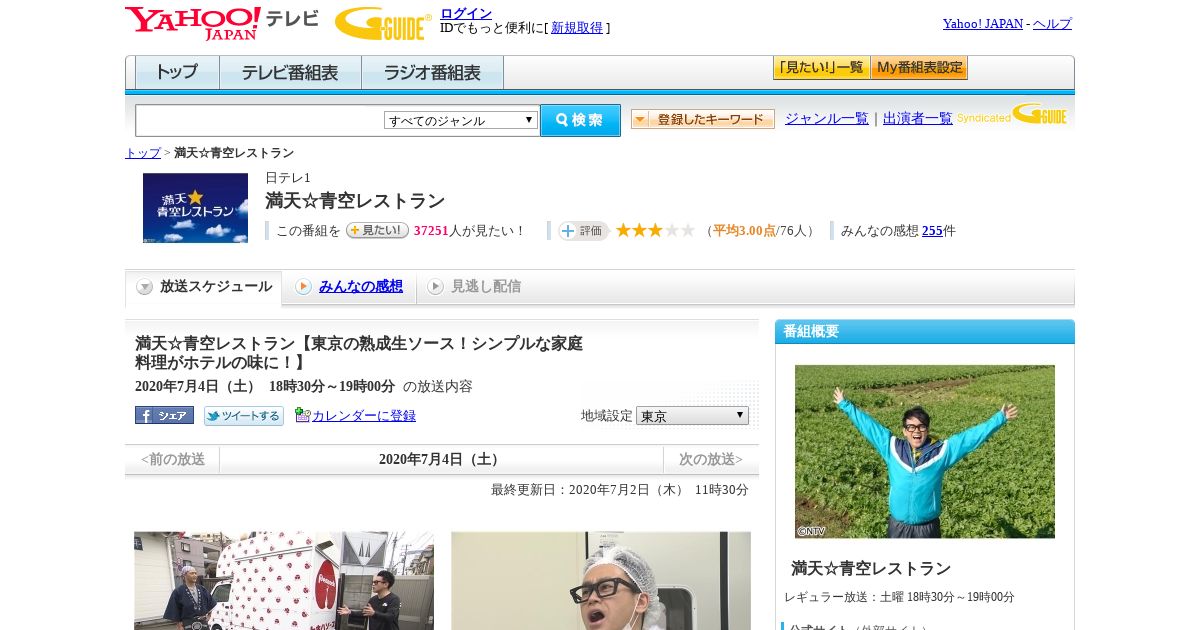
Task: Open the 登録したキーワード dropdown button
Action: click(x=703, y=119)
